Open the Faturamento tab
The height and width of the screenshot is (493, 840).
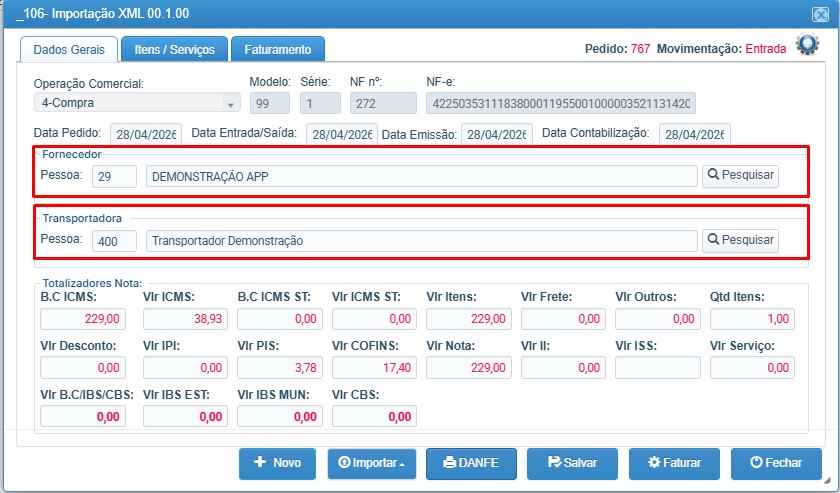[278, 49]
